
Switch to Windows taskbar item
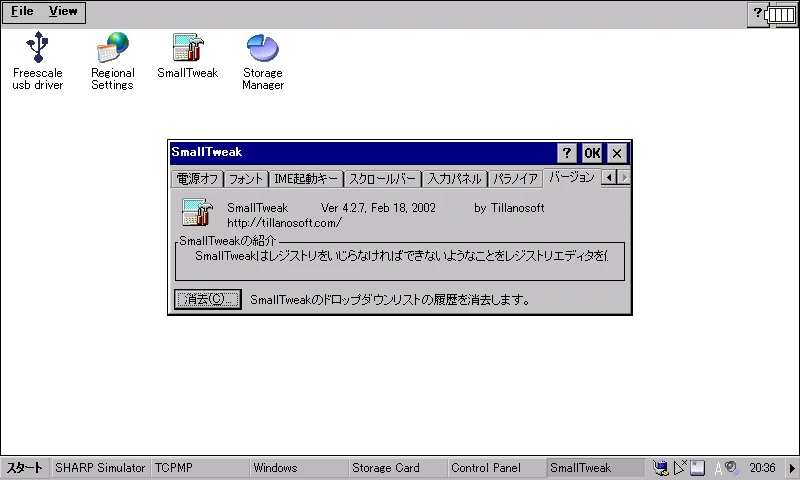tap(299, 468)
